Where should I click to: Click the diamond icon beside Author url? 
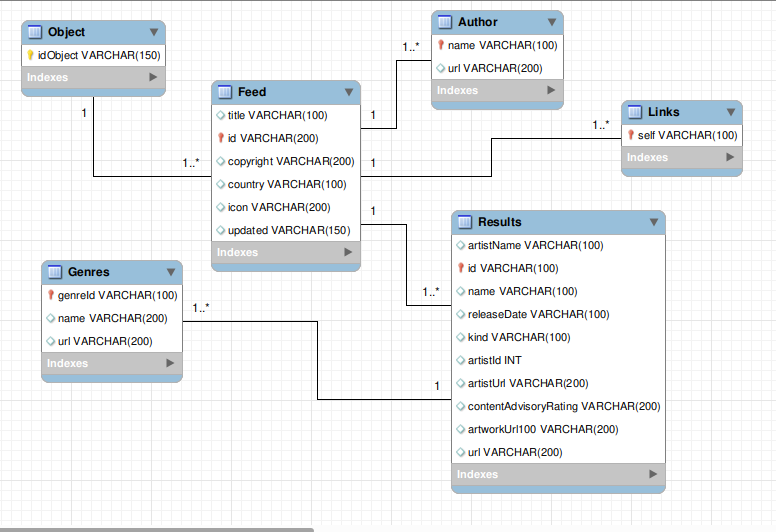click(x=440, y=68)
